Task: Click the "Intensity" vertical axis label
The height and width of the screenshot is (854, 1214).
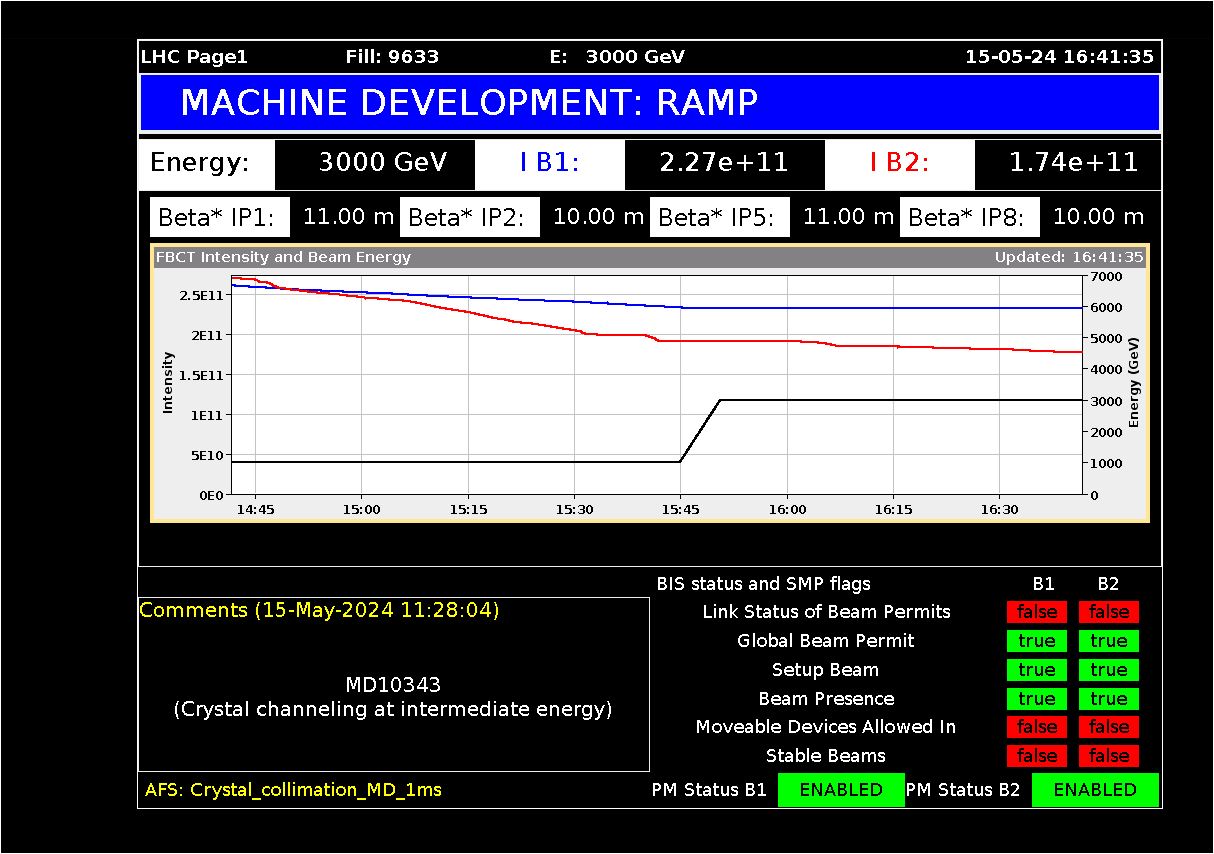Action: click(x=168, y=382)
